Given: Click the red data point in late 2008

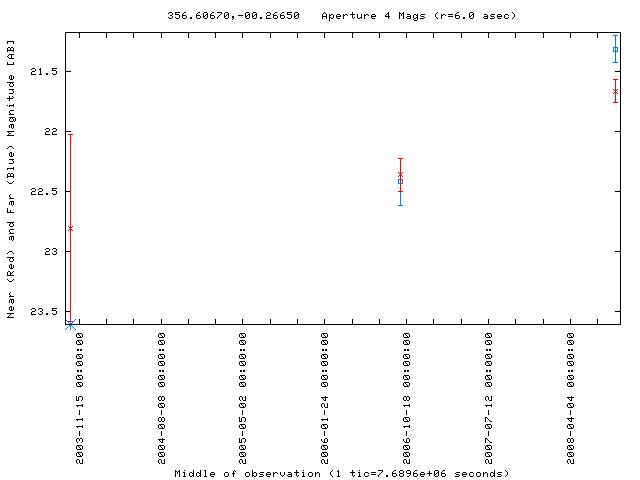Looking at the screenshot, I should pos(616,91).
